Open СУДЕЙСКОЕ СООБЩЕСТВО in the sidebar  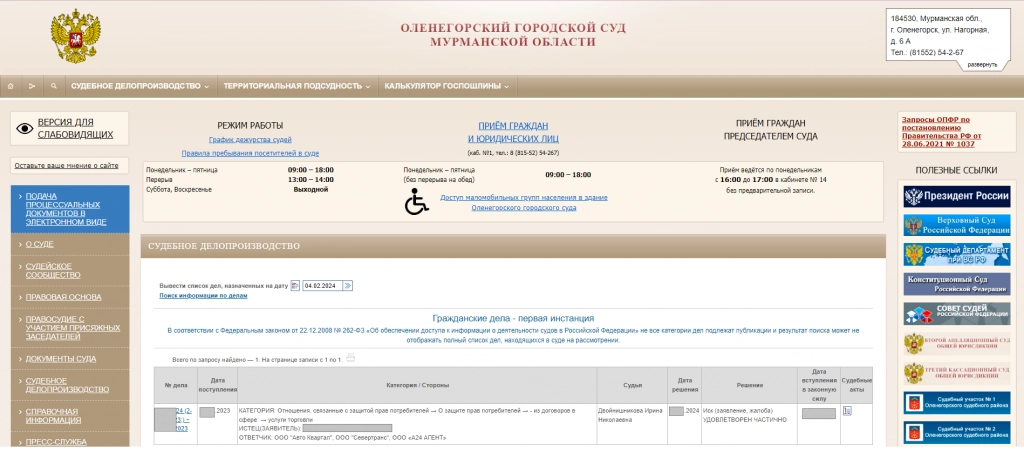pyautogui.click(x=70, y=271)
